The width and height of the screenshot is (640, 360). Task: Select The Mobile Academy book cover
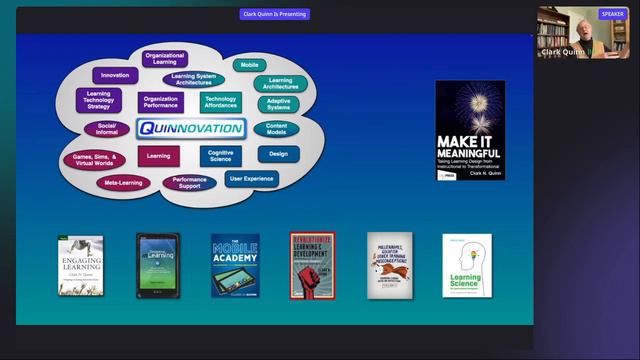pyautogui.click(x=236, y=266)
